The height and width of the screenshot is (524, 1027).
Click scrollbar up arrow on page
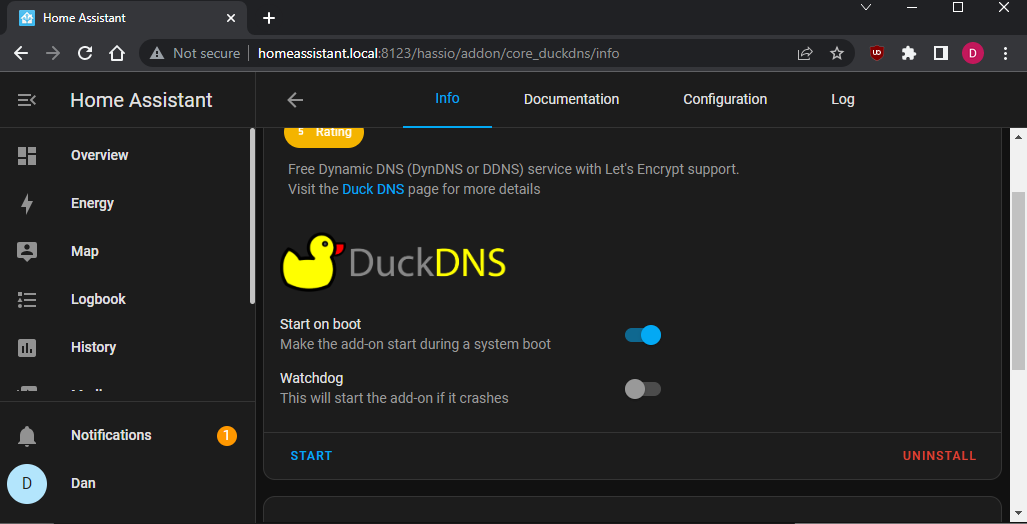point(1018,137)
